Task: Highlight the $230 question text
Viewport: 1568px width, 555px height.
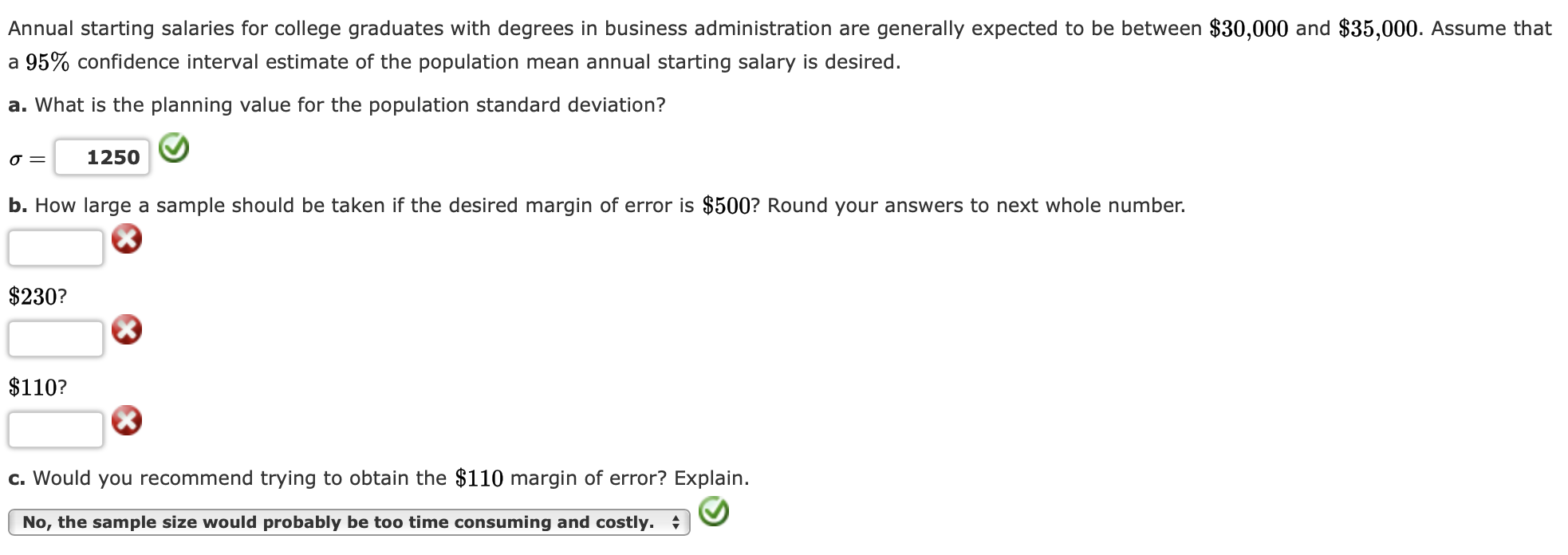Action: point(36,297)
